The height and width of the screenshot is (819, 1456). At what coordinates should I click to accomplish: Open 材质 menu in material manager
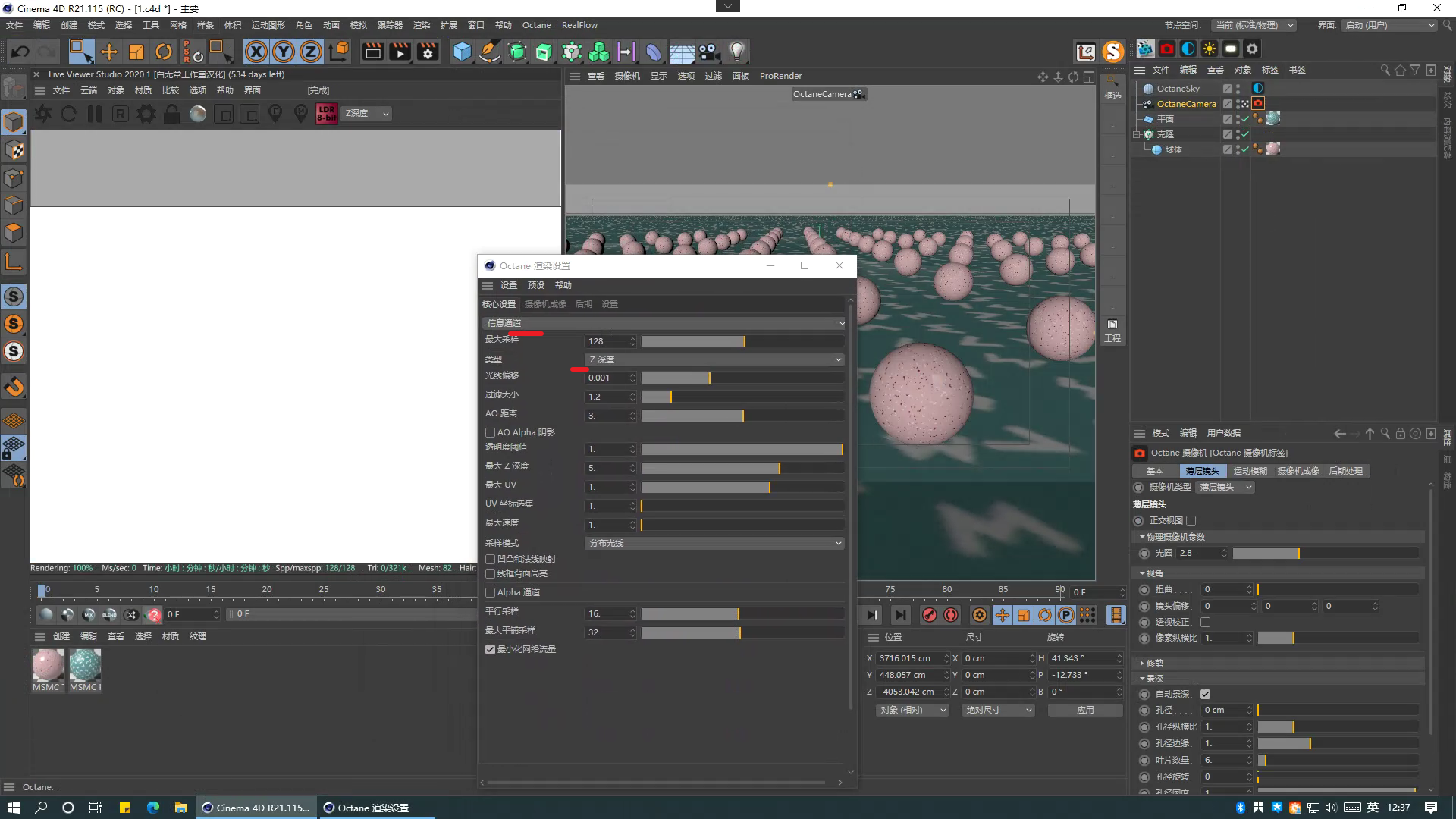pos(171,637)
